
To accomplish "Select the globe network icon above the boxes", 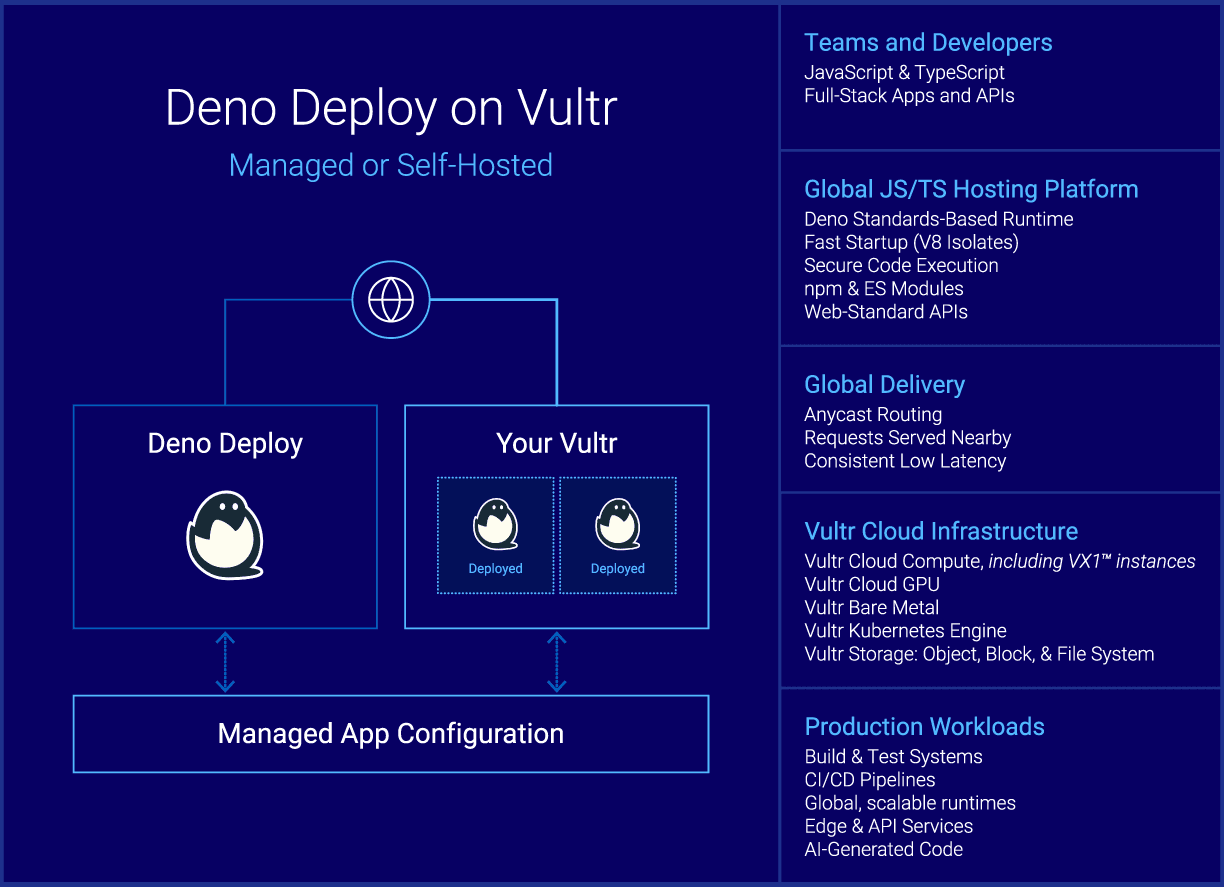I will coord(390,299).
